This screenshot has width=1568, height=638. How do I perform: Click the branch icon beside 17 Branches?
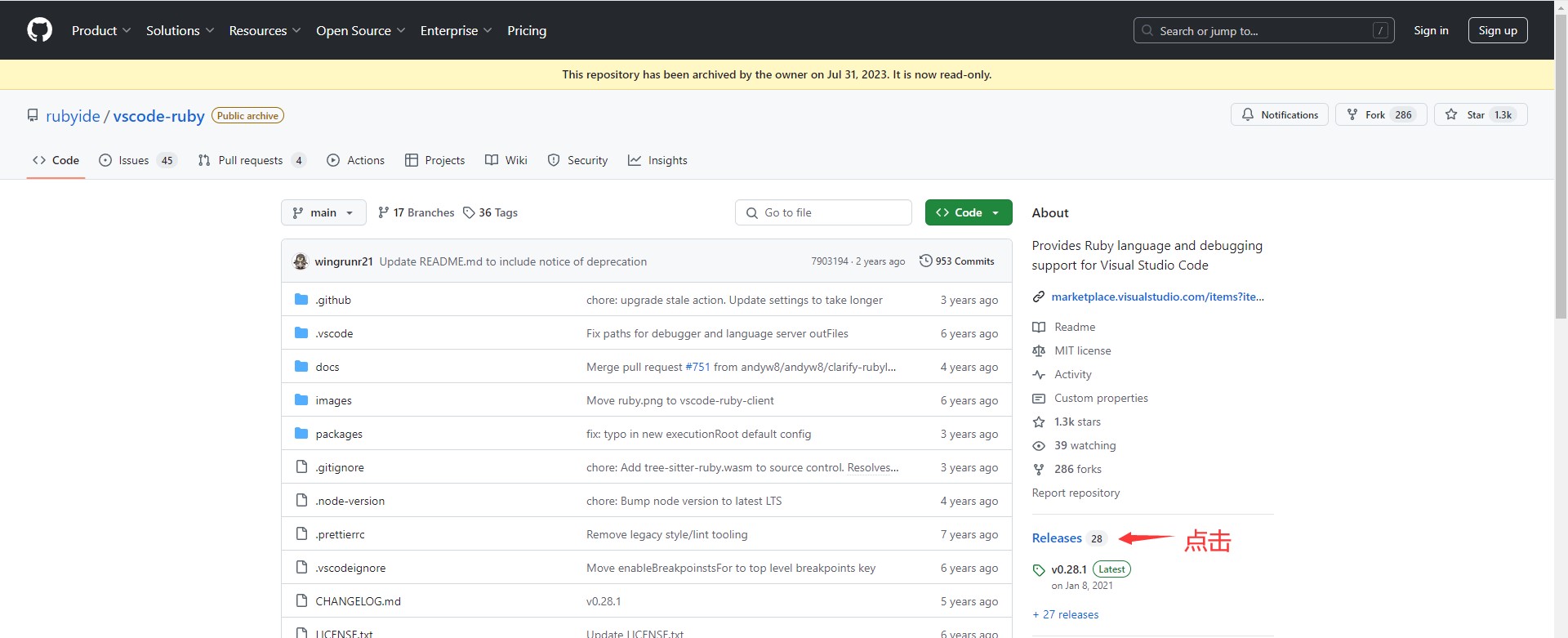click(384, 212)
